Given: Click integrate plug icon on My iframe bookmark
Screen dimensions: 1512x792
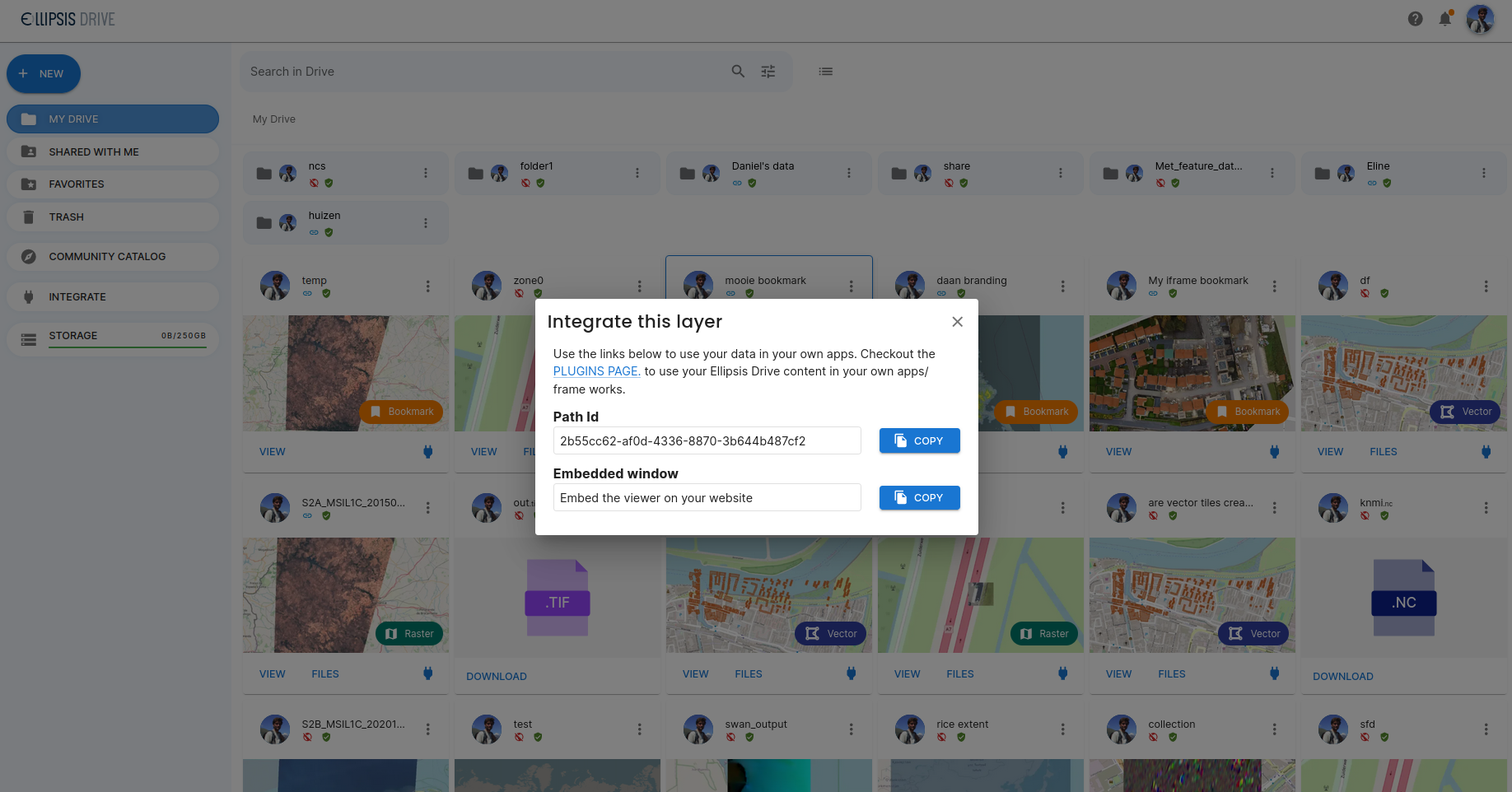Looking at the screenshot, I should tap(1274, 451).
